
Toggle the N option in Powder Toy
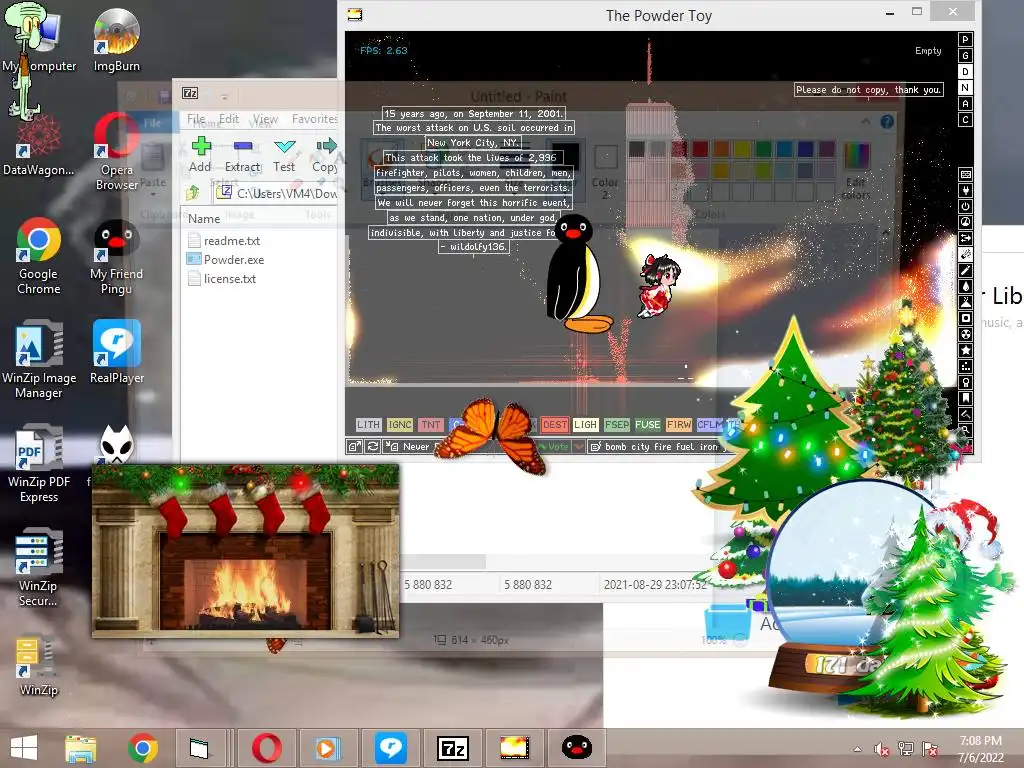tap(965, 88)
